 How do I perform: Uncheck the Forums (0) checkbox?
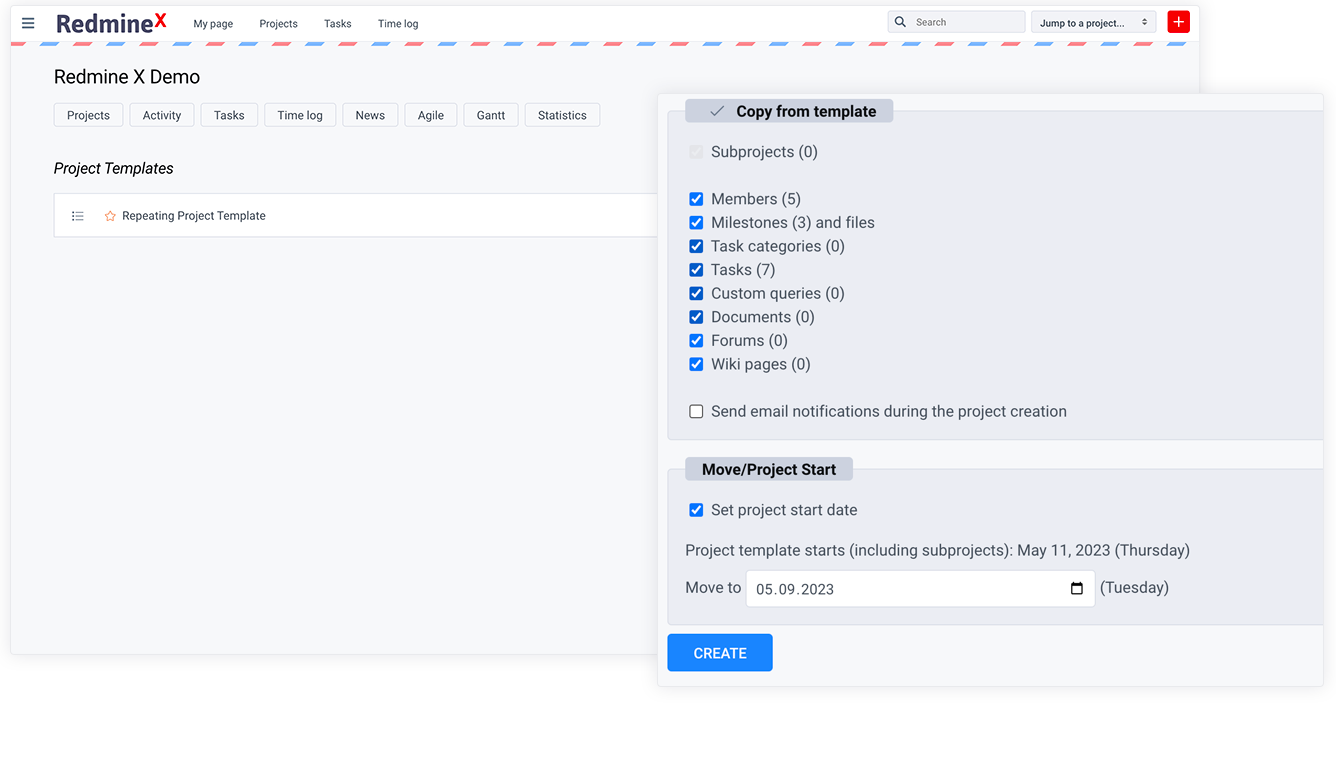point(696,341)
